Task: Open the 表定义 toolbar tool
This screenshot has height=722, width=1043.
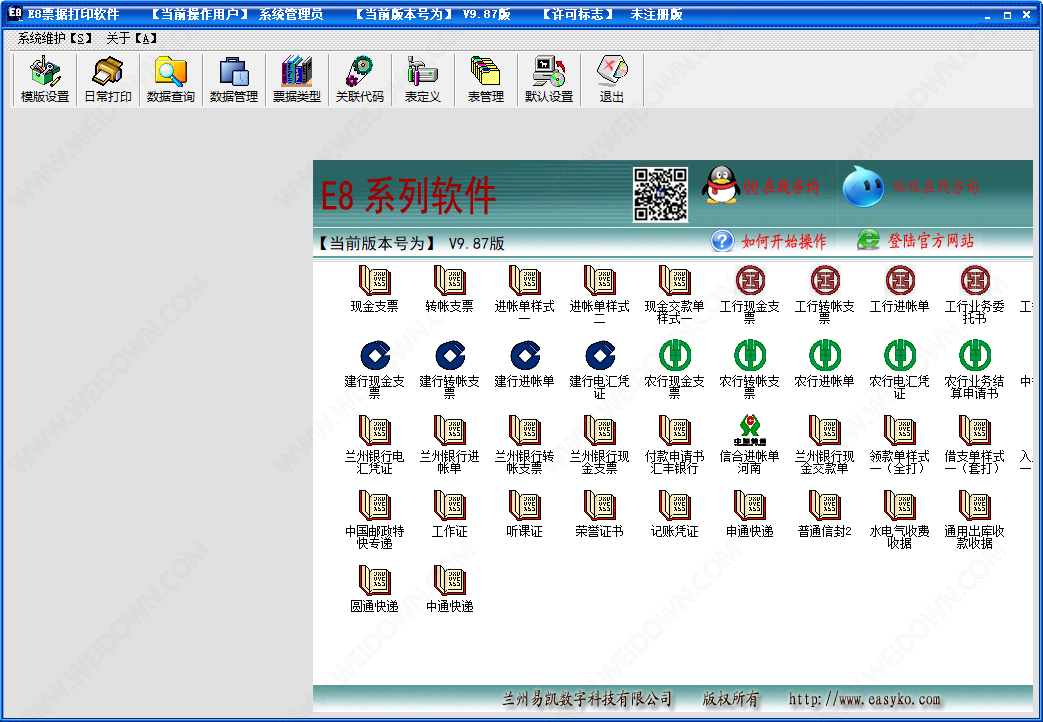Action: point(422,80)
